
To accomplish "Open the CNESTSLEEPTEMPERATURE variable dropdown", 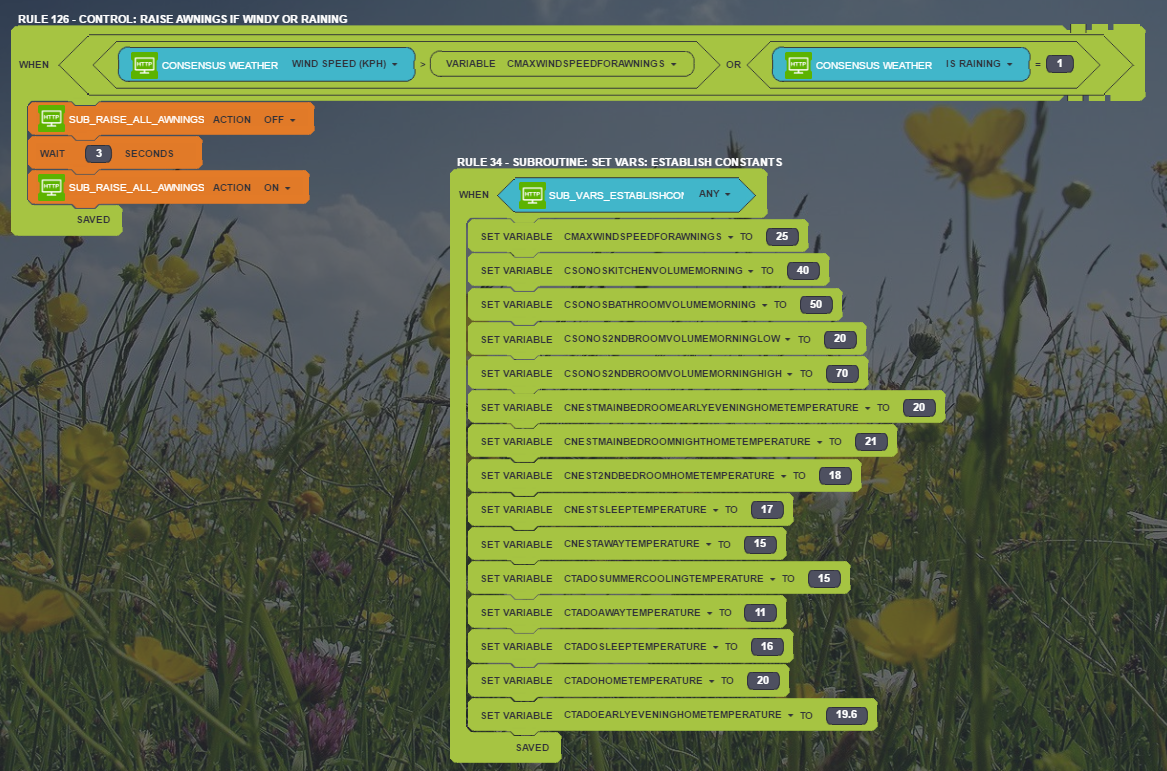I will [714, 510].
